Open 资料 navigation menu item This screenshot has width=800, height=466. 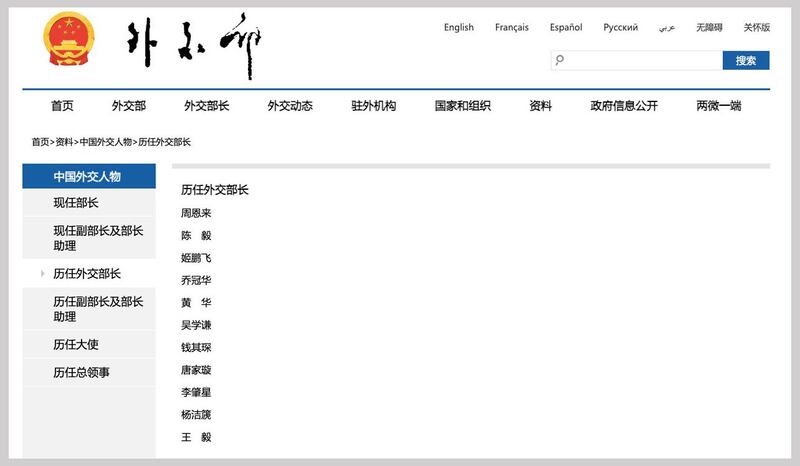click(540, 106)
